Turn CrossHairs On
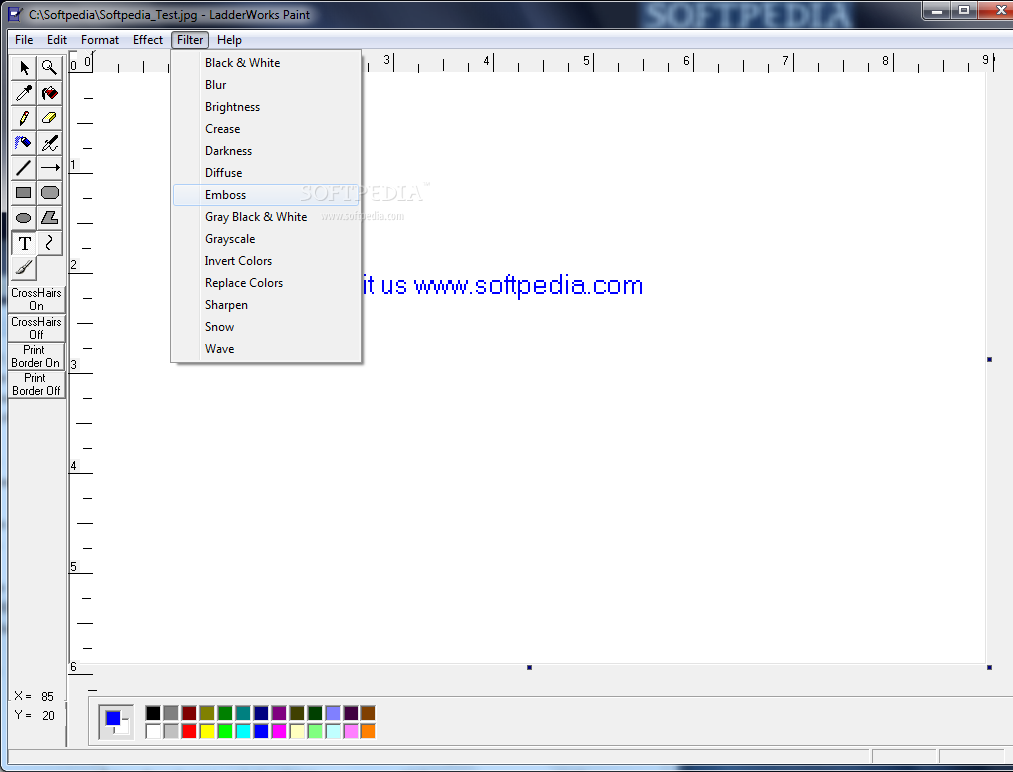The width and height of the screenshot is (1013, 772). point(36,299)
